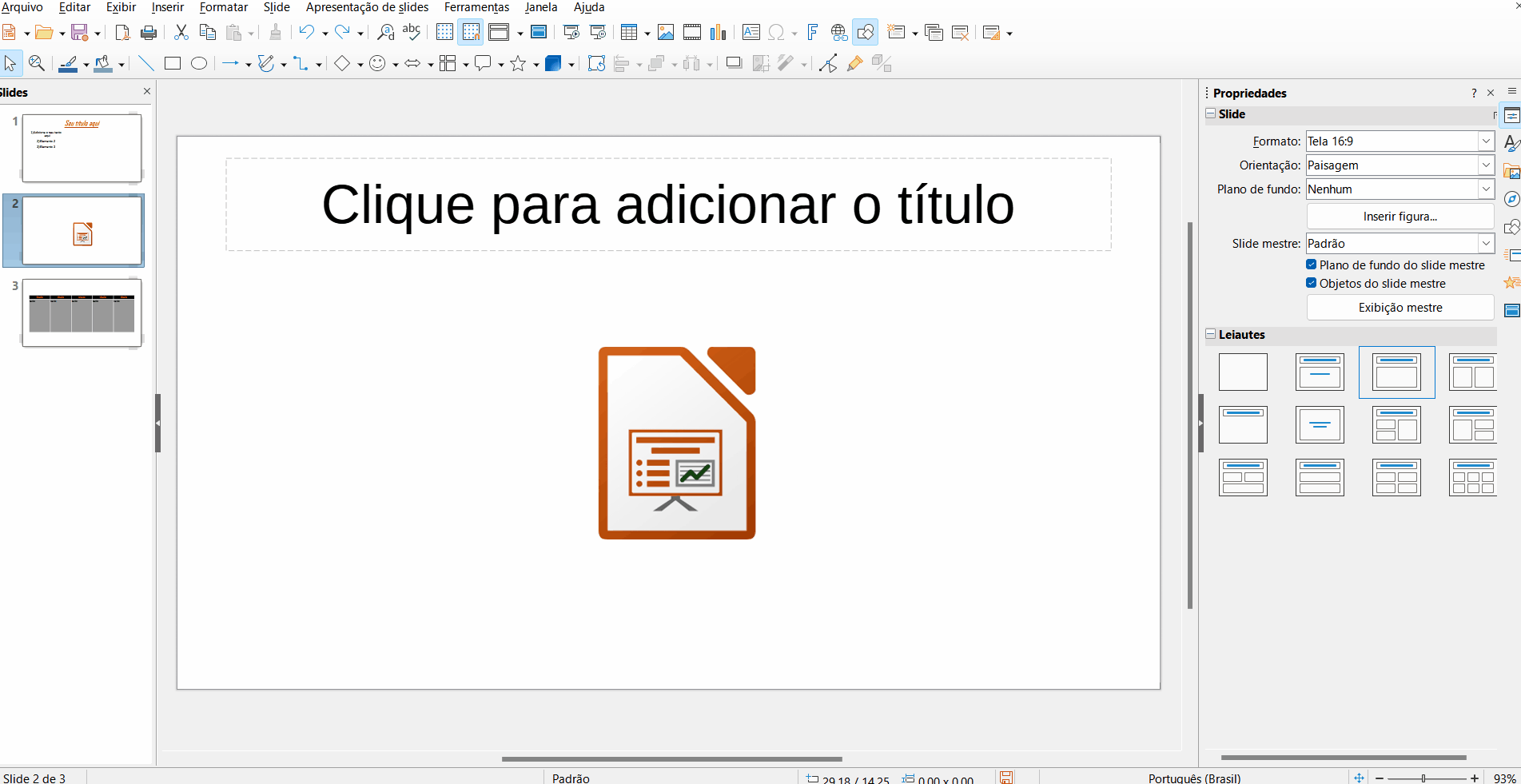Open the Ferramentas menu
This screenshot has height=784, width=1521.
(477, 7)
